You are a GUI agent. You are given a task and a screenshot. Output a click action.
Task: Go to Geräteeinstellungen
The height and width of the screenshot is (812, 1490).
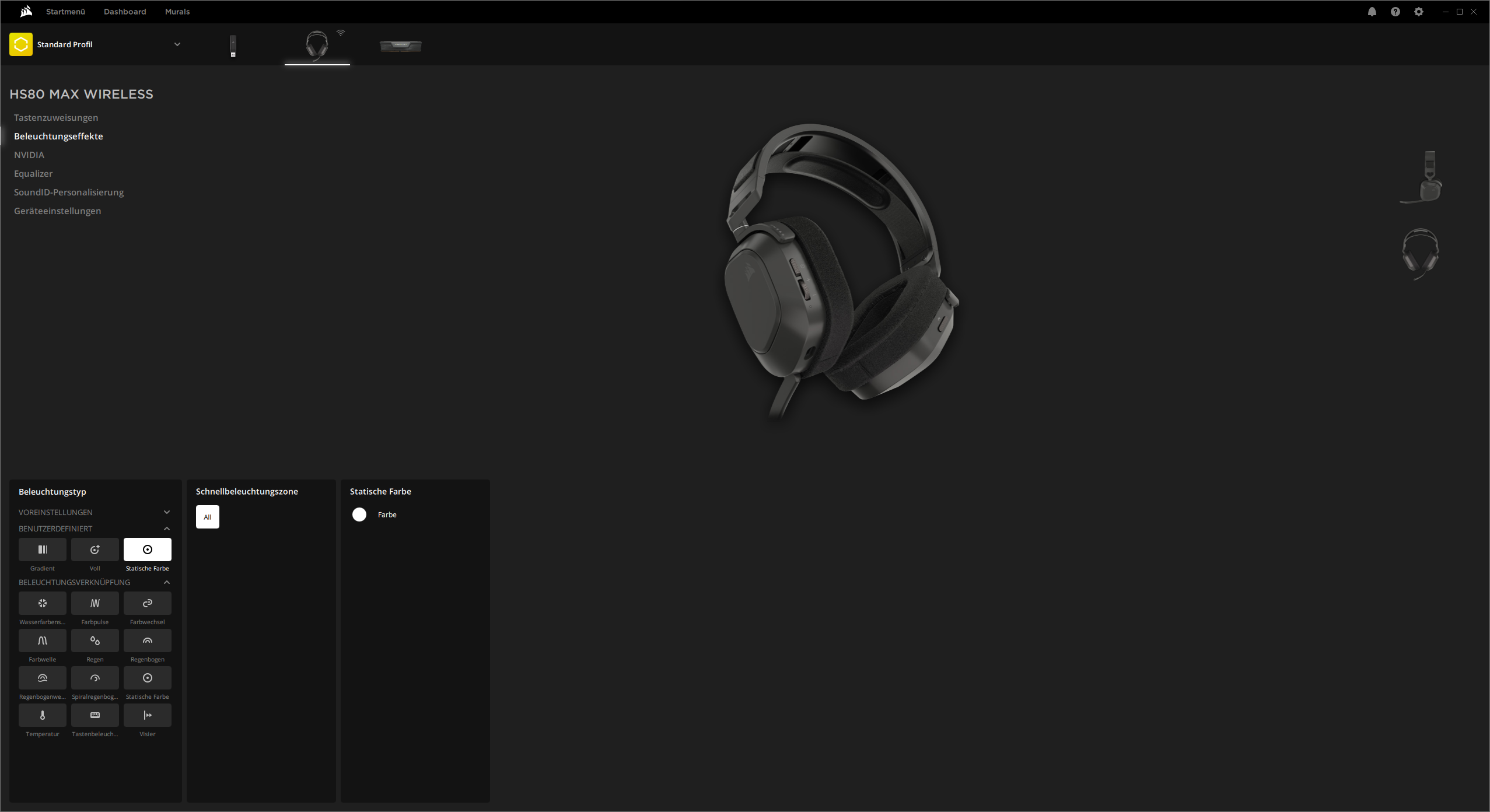coord(58,211)
